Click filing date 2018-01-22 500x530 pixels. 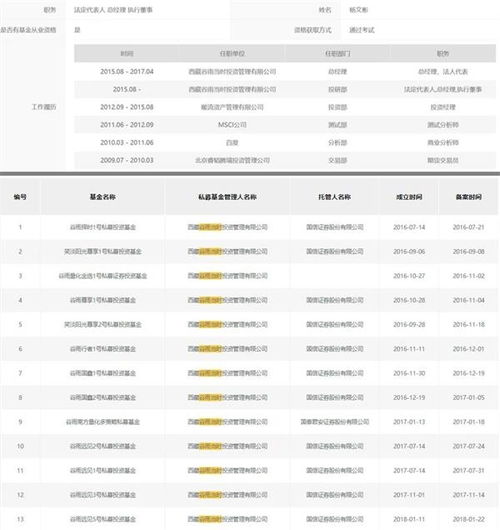tap(469, 519)
